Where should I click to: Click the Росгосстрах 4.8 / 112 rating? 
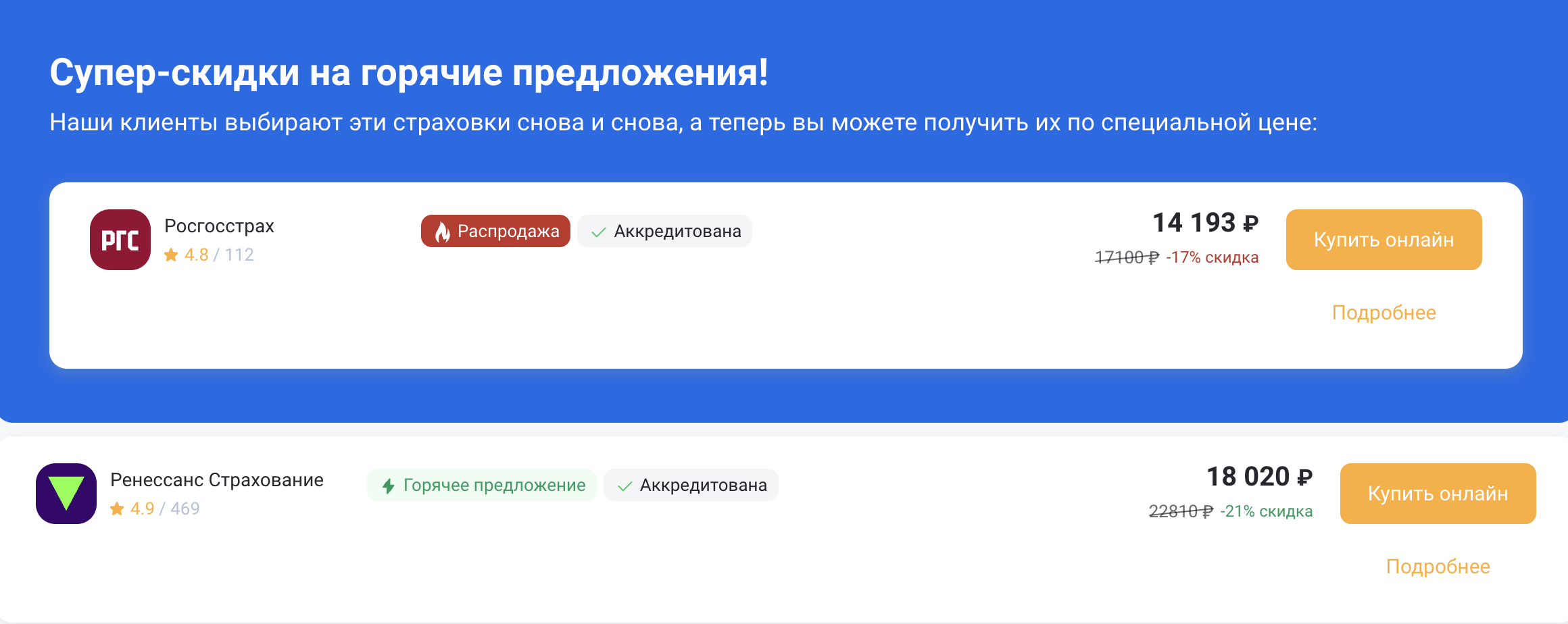click(219, 255)
